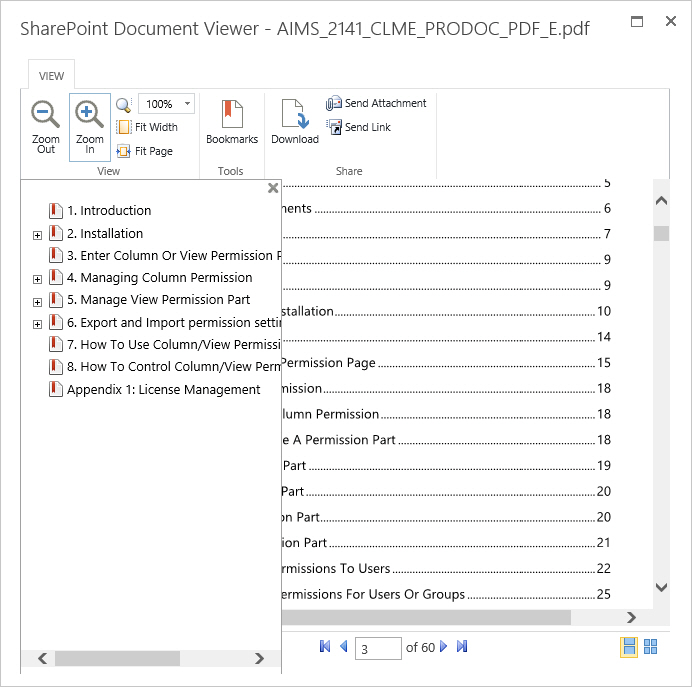Switch to the VIEW ribbon tab
Viewport: 692px width, 687px height.
click(51, 76)
